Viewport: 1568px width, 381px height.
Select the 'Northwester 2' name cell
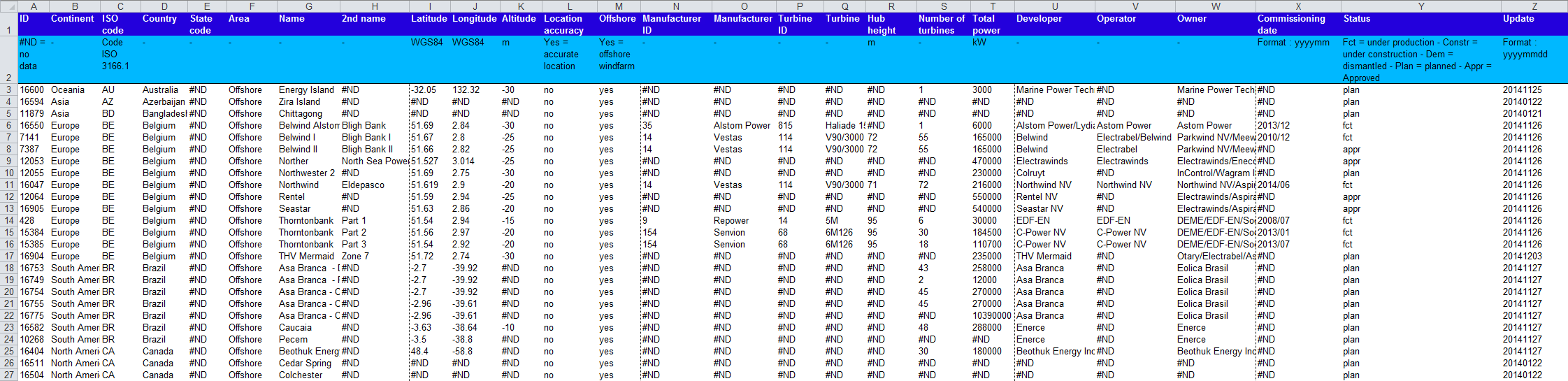click(x=308, y=173)
